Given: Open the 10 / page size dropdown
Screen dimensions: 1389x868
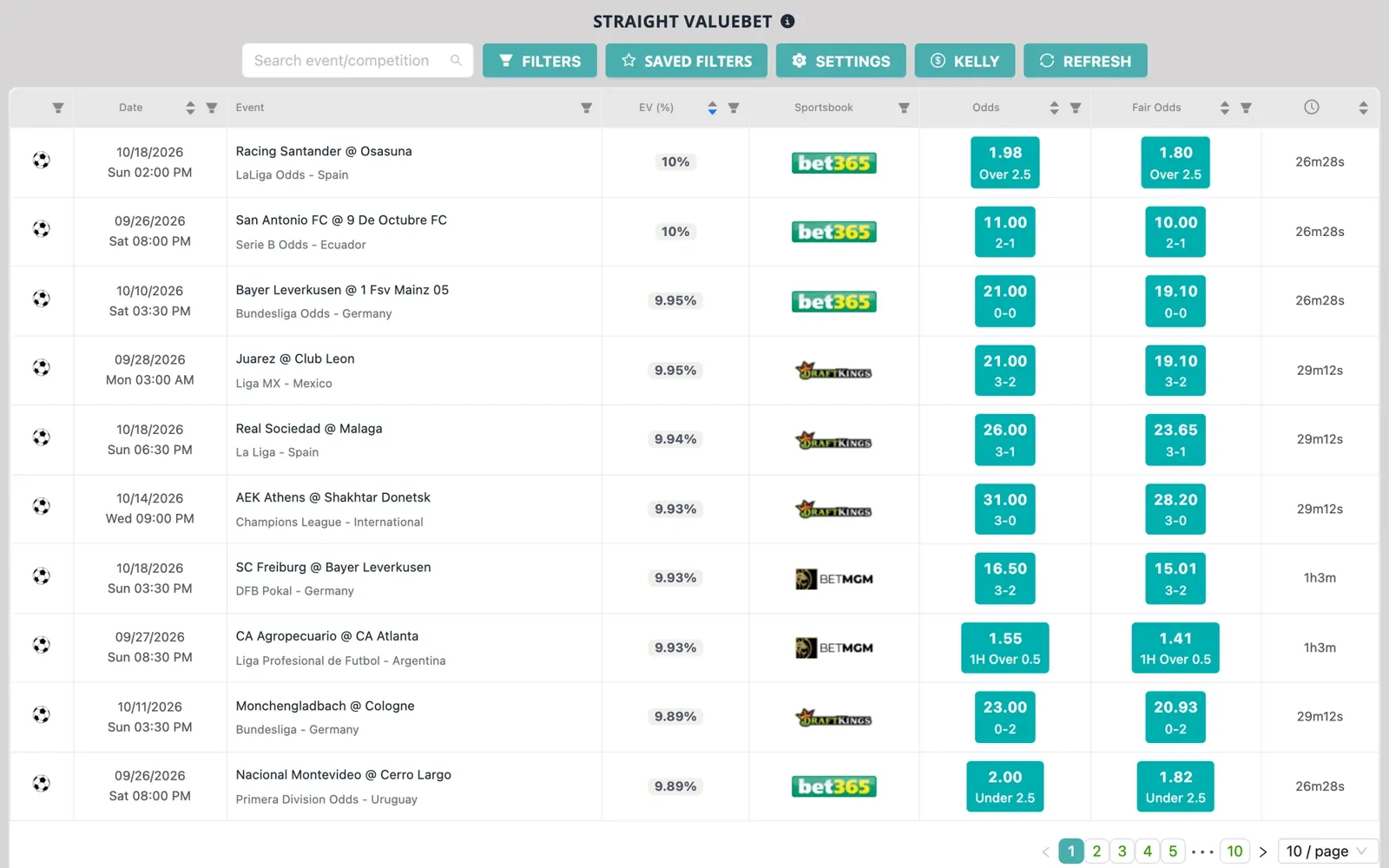Looking at the screenshot, I should [1327, 851].
